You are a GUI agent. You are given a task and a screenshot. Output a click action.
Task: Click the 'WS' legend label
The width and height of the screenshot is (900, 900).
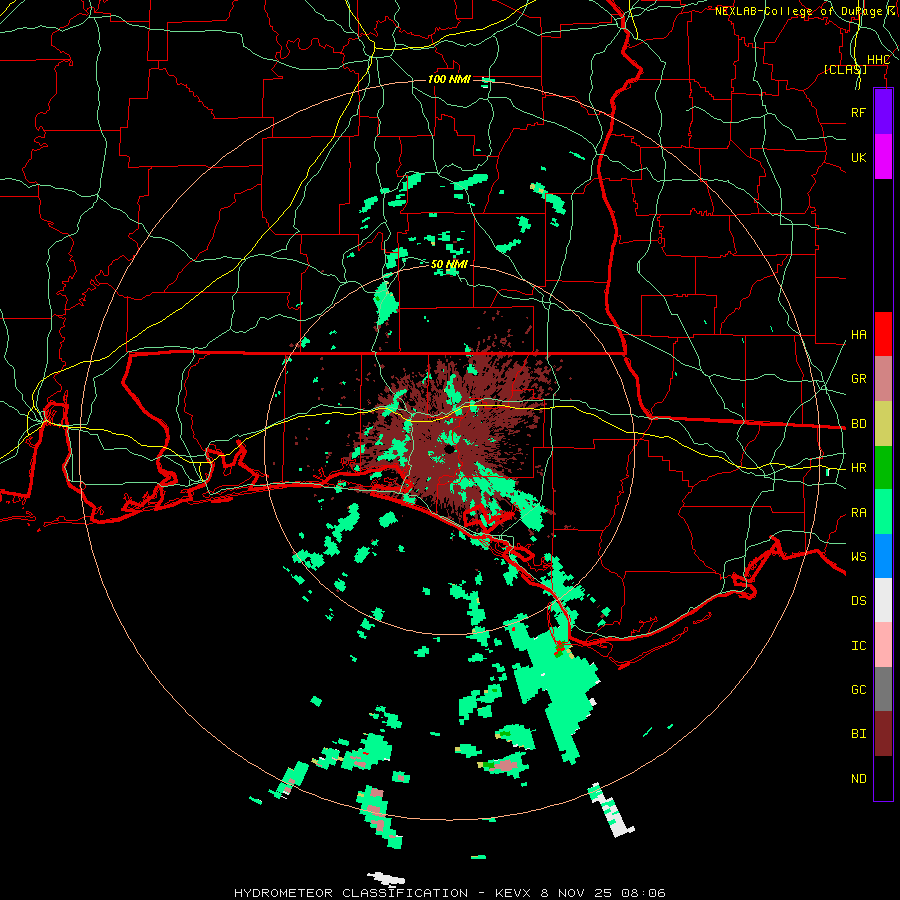[x=858, y=556]
